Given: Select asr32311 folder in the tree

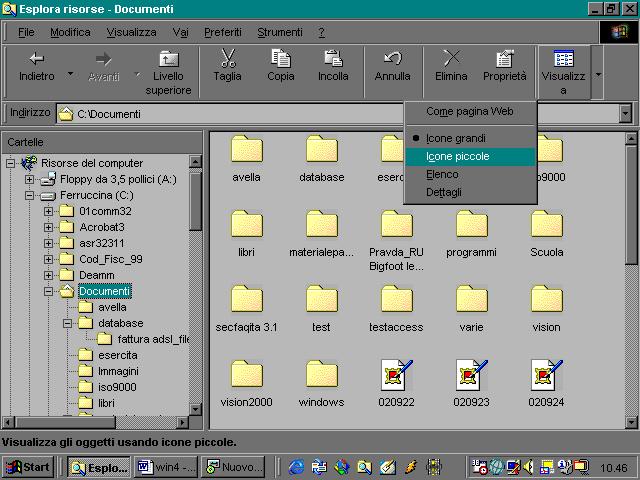Looking at the screenshot, I should [x=102, y=243].
